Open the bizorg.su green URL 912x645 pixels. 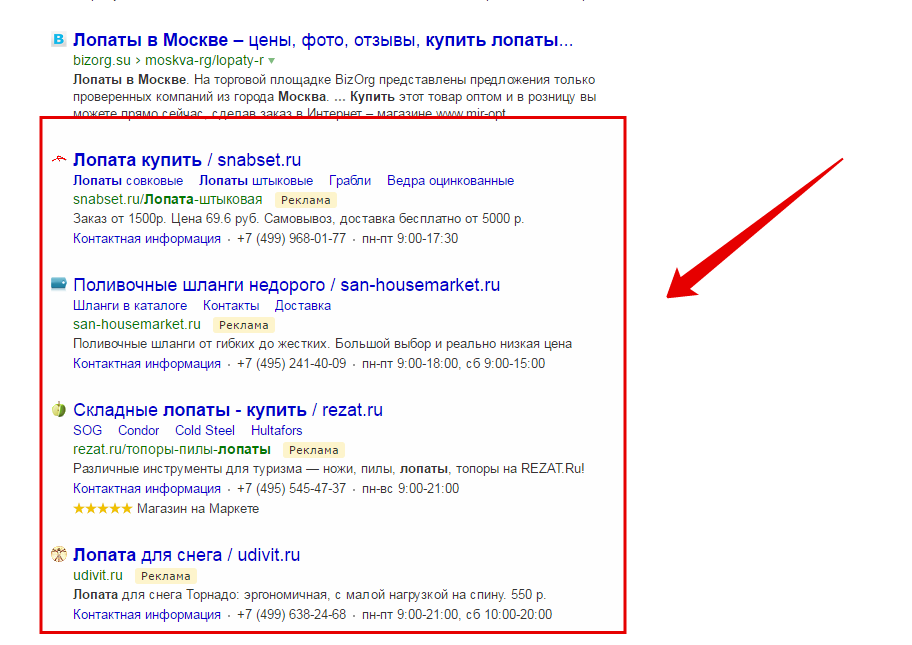pyautogui.click(x=102, y=60)
